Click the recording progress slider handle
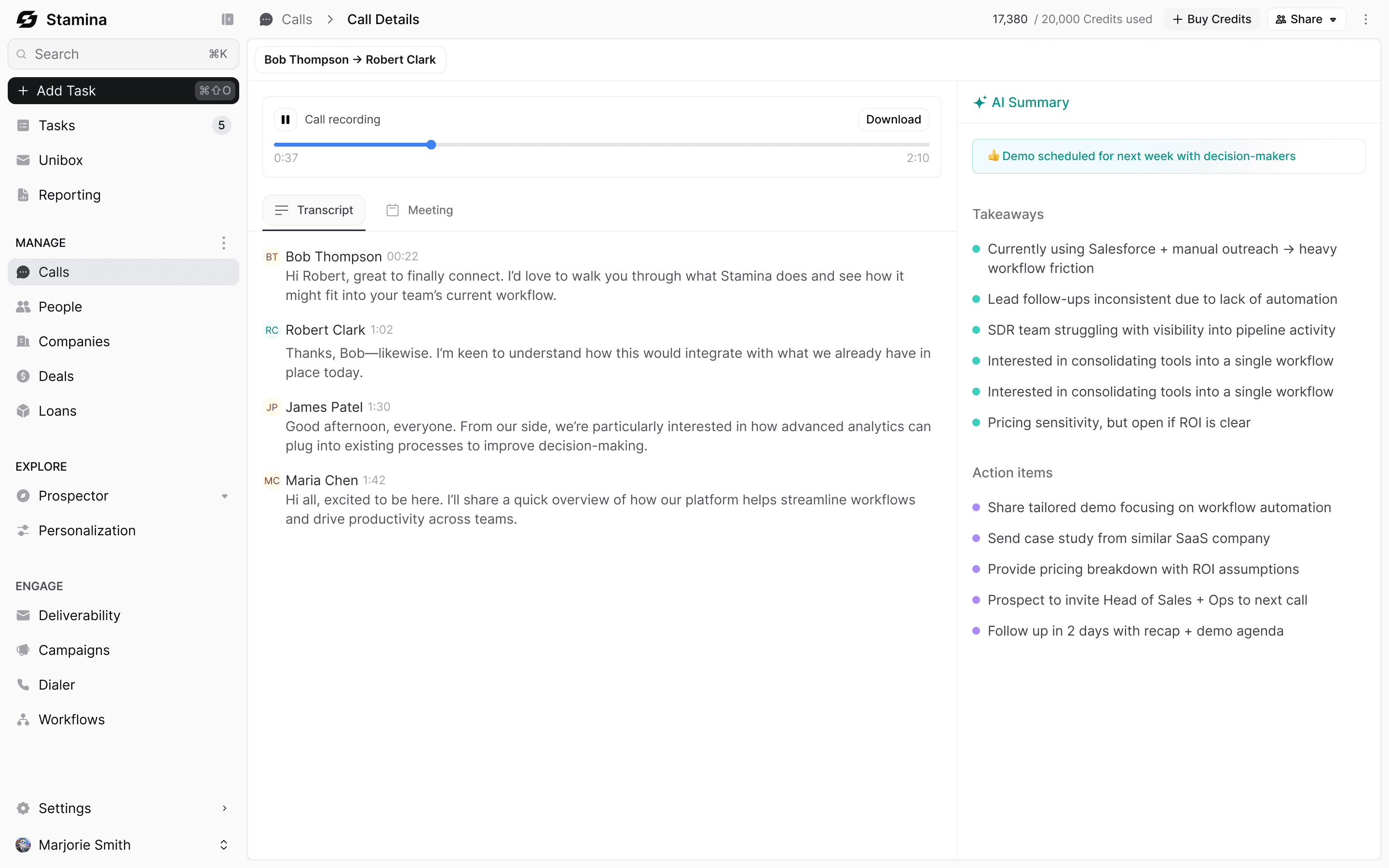This screenshot has height=868, width=1389. click(x=431, y=145)
